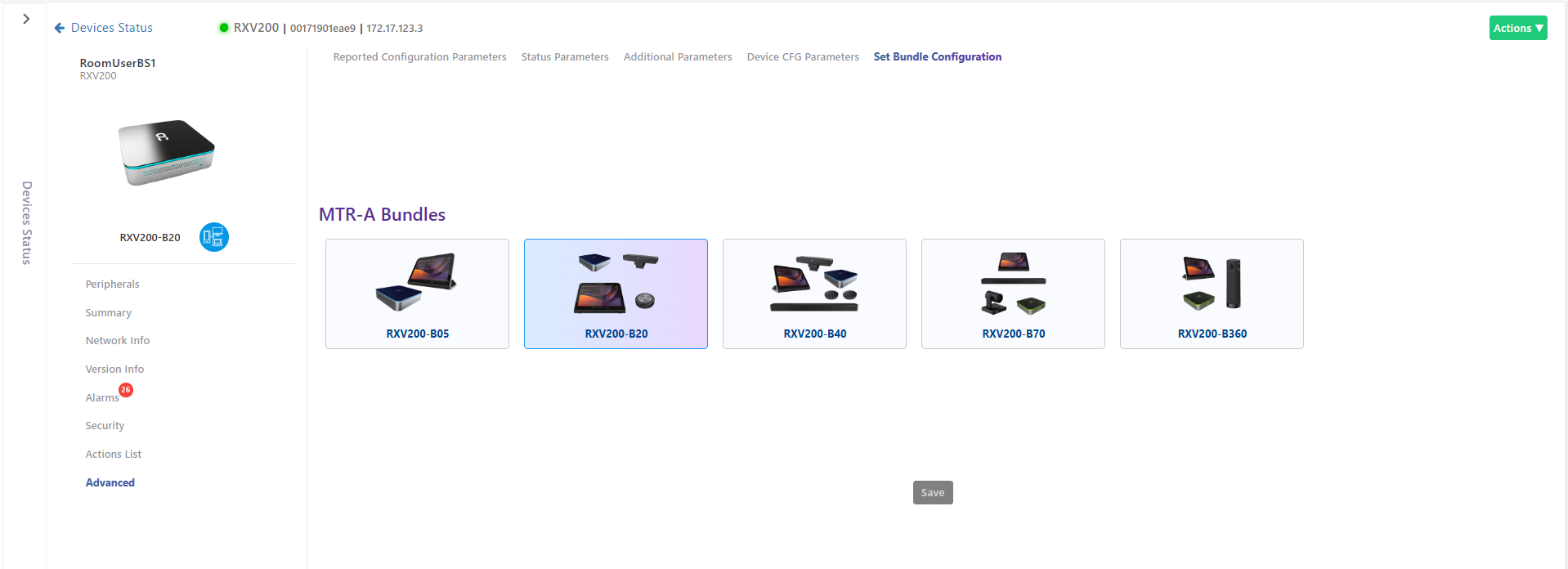Click the red Alarms count badge
This screenshot has height=569, width=1568.
click(126, 390)
